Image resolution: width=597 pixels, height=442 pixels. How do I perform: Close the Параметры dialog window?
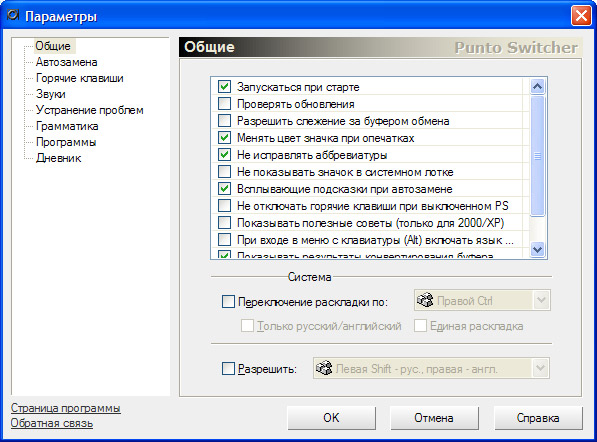click(x=581, y=16)
